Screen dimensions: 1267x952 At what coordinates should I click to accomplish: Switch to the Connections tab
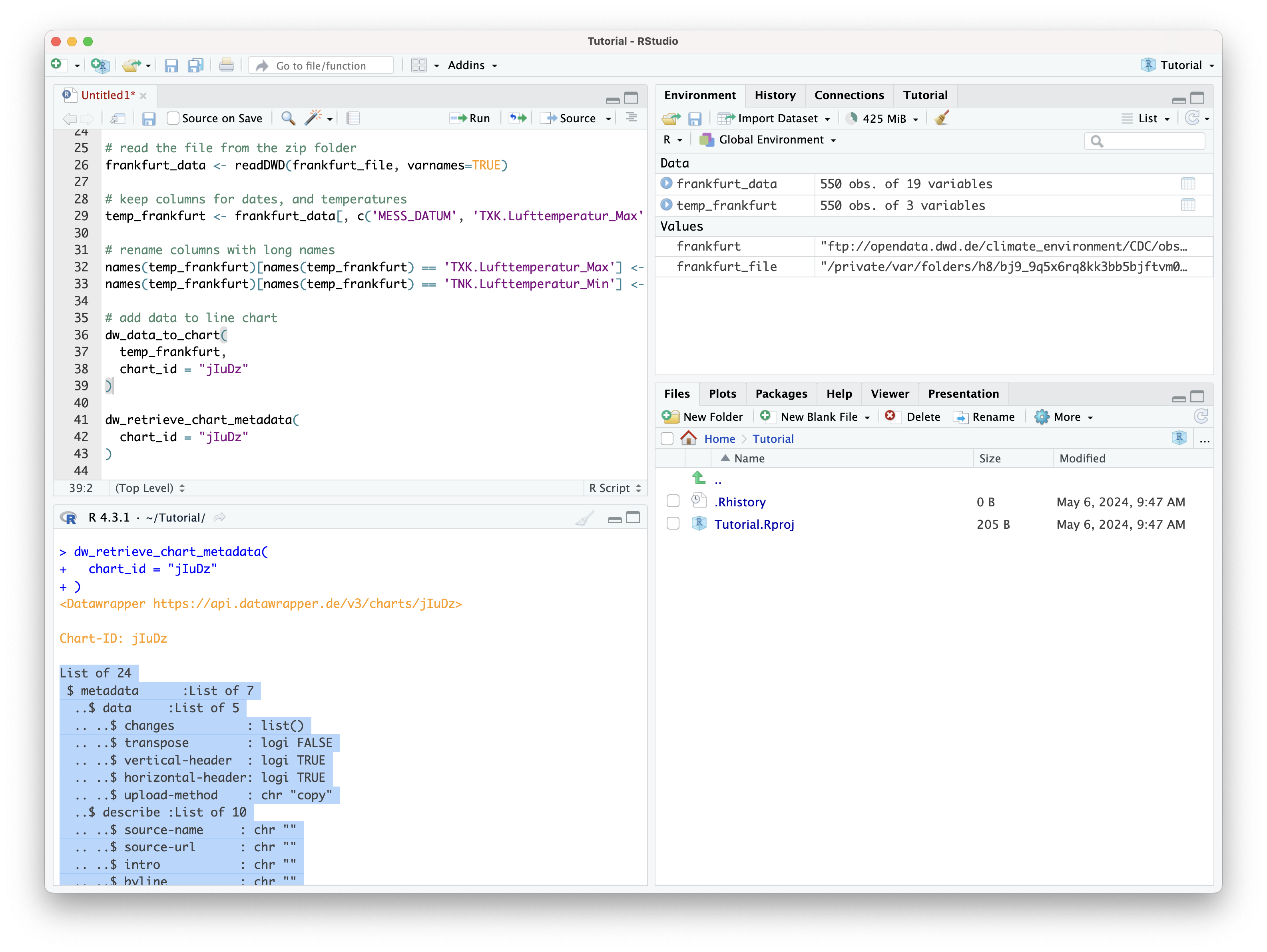pos(849,95)
